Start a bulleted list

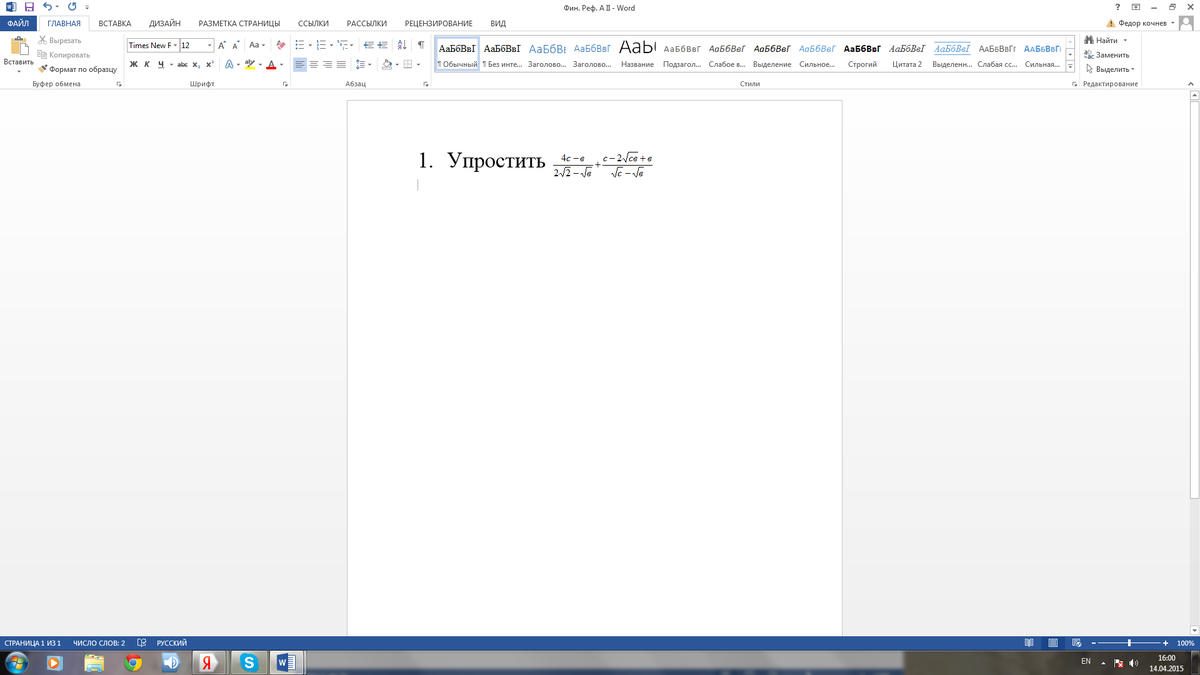pos(299,45)
